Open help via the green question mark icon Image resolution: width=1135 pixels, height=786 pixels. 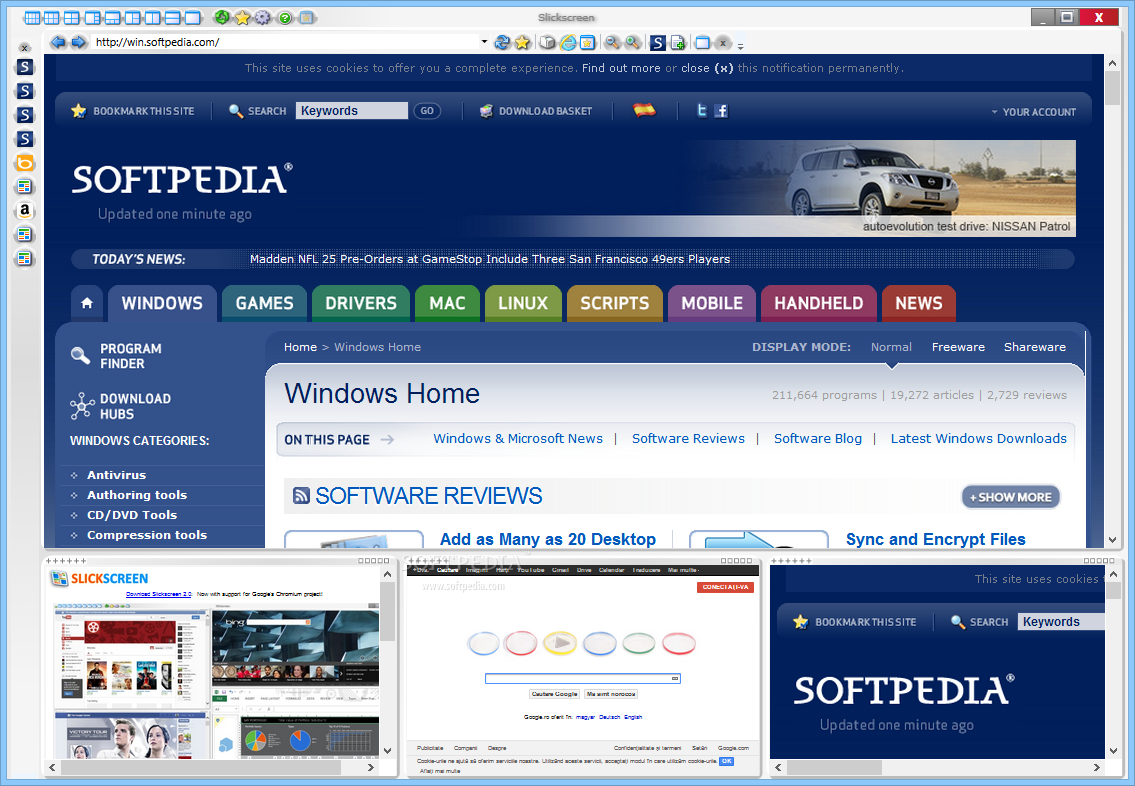point(284,17)
